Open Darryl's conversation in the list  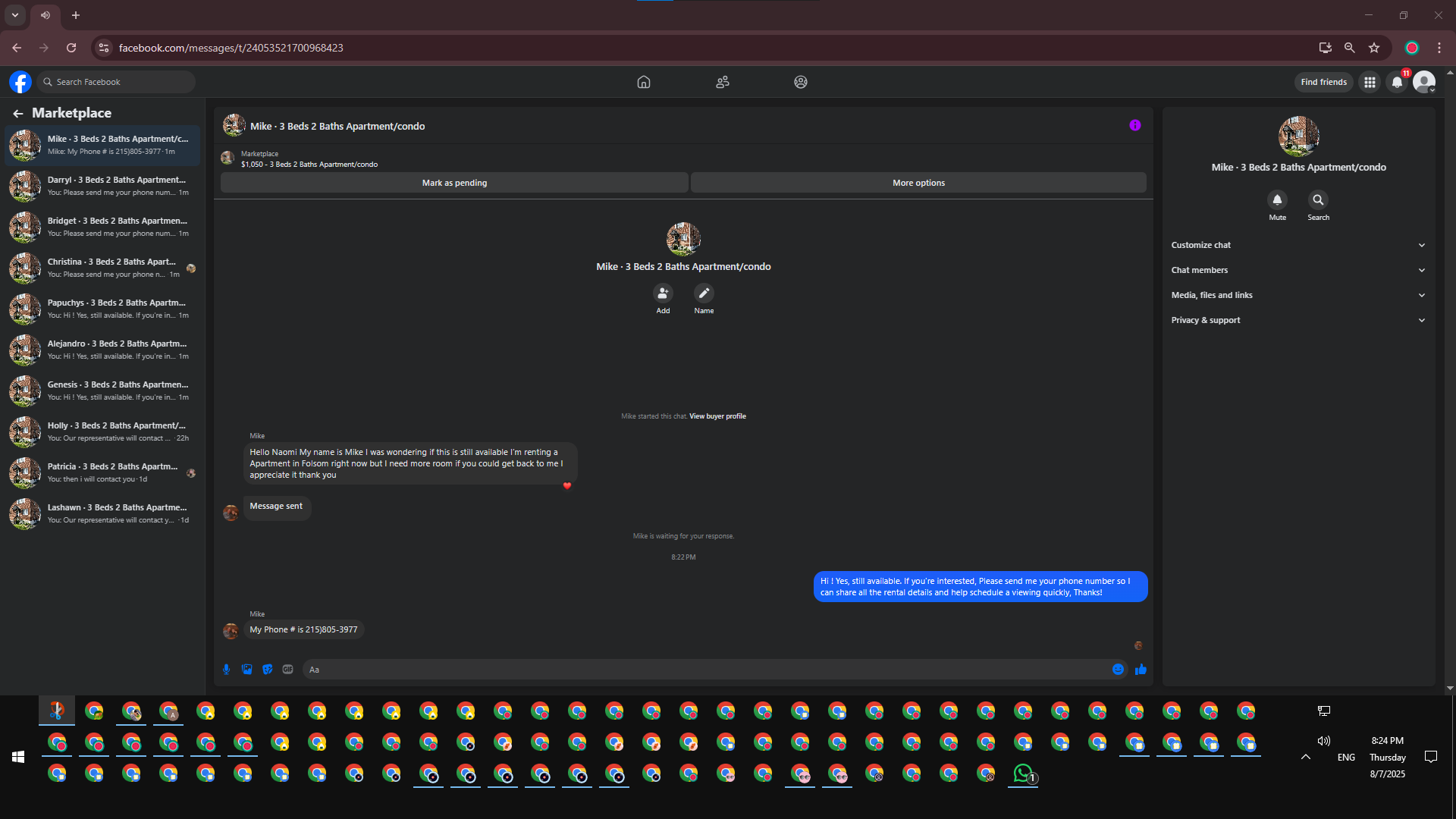click(103, 186)
